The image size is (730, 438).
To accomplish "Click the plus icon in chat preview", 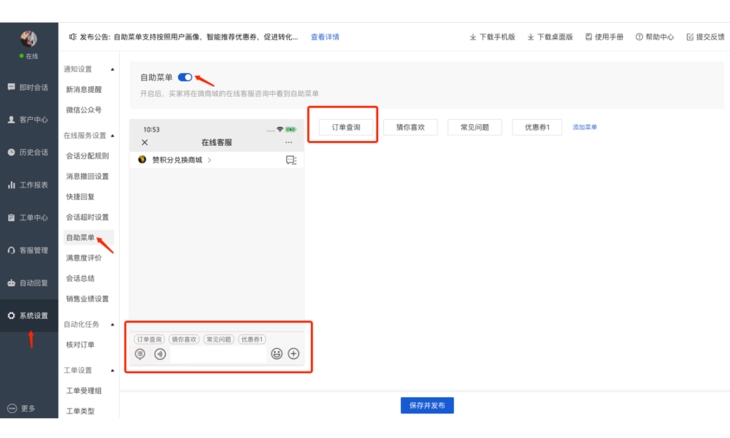I will tap(294, 354).
